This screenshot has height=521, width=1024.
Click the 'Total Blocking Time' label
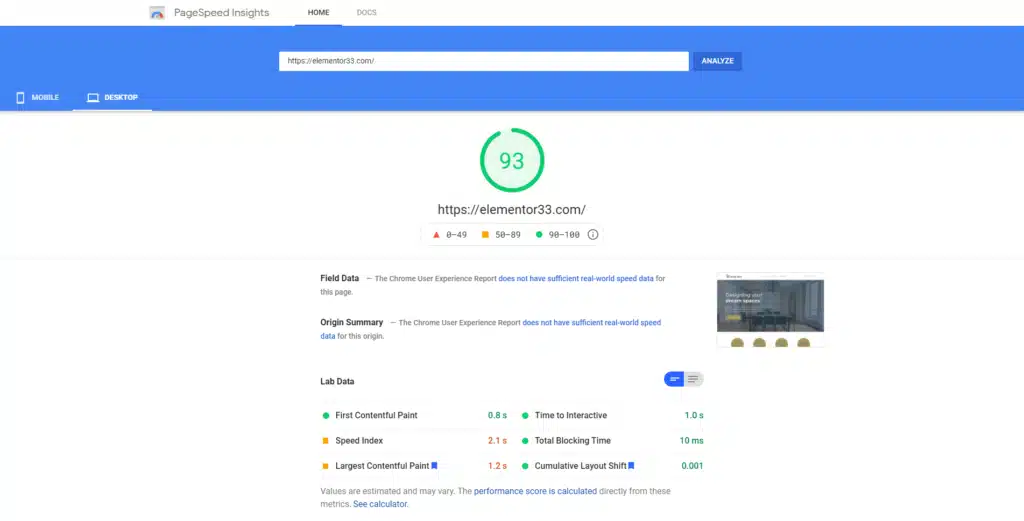(x=573, y=441)
